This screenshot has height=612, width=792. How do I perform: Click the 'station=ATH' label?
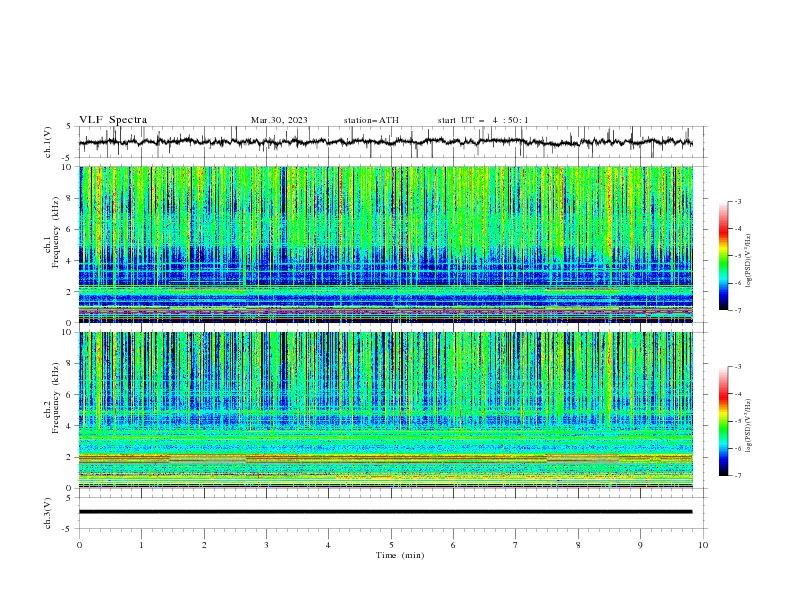point(371,120)
